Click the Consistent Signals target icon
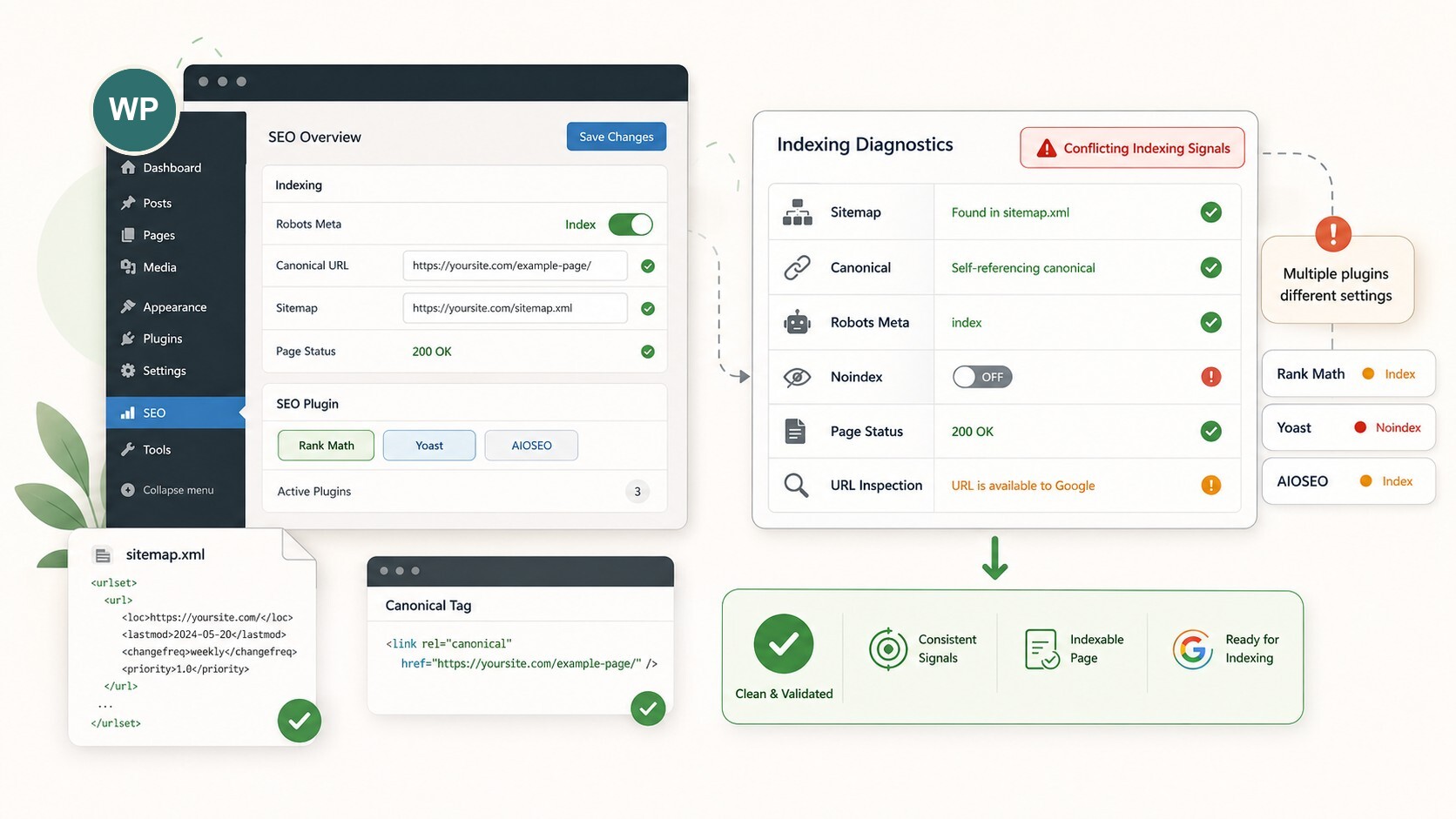Viewport: 1456px width, 819px height. coord(888,649)
